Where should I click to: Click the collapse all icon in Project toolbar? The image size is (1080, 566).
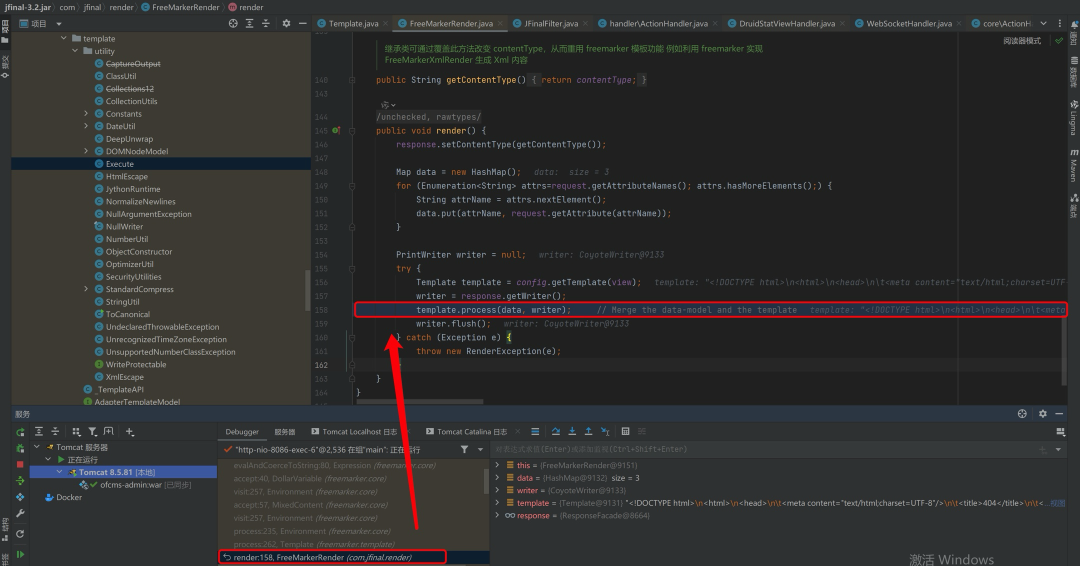(x=266, y=23)
